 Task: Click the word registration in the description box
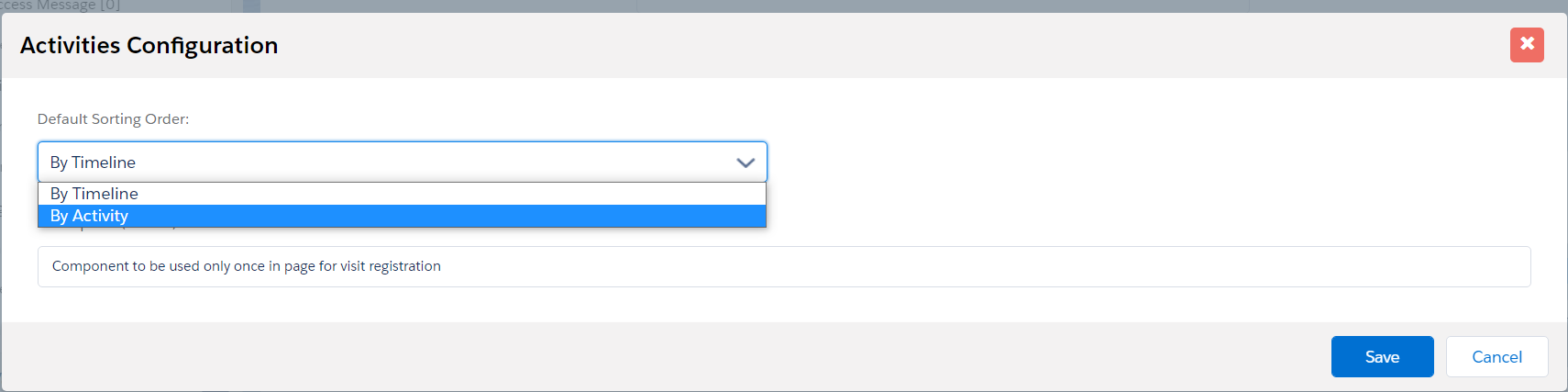point(404,266)
